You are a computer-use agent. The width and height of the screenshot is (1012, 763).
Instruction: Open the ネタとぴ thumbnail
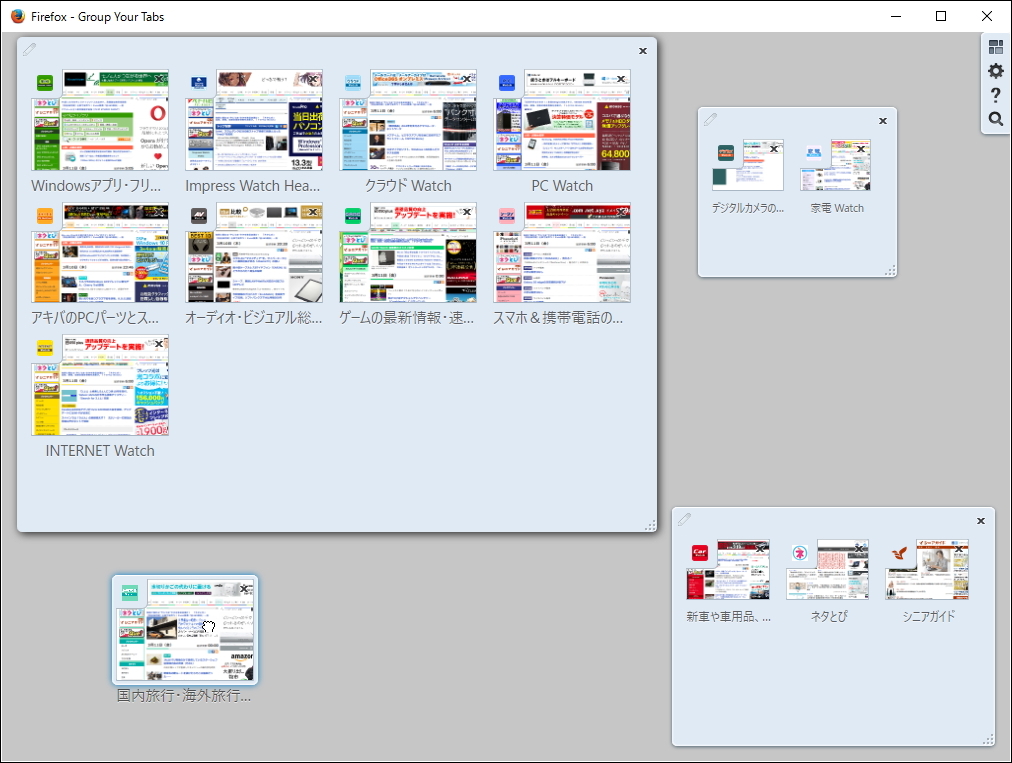click(827, 570)
